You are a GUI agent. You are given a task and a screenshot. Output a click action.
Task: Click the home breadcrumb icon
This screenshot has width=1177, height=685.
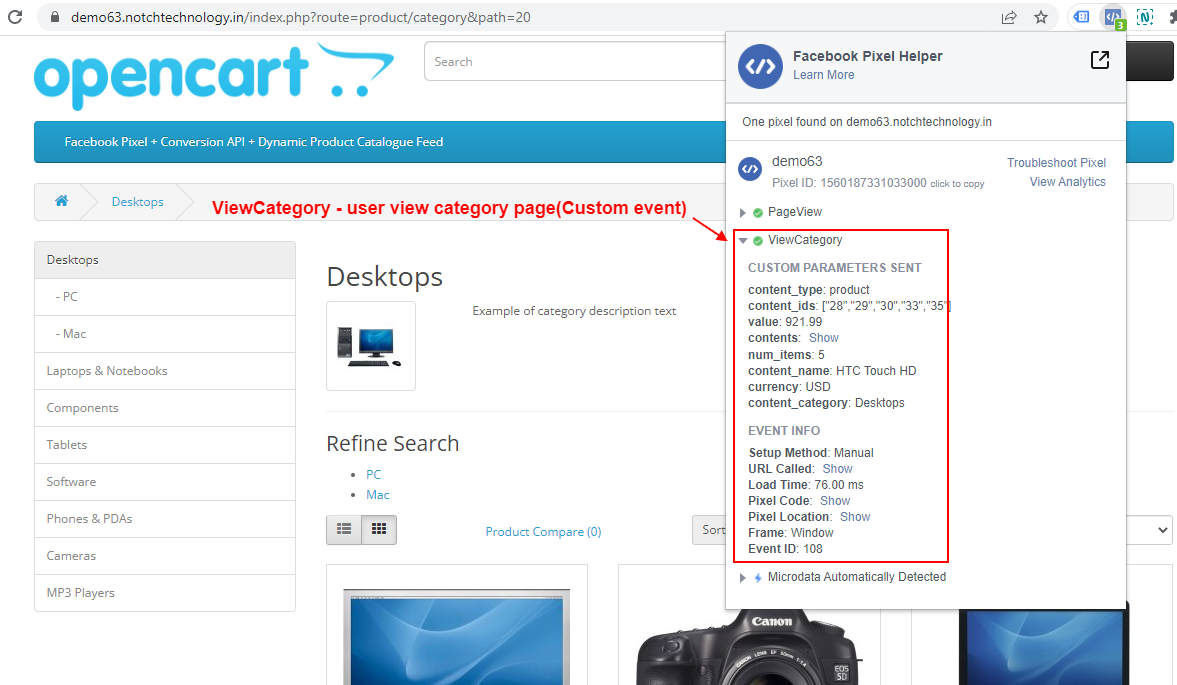click(x=61, y=201)
